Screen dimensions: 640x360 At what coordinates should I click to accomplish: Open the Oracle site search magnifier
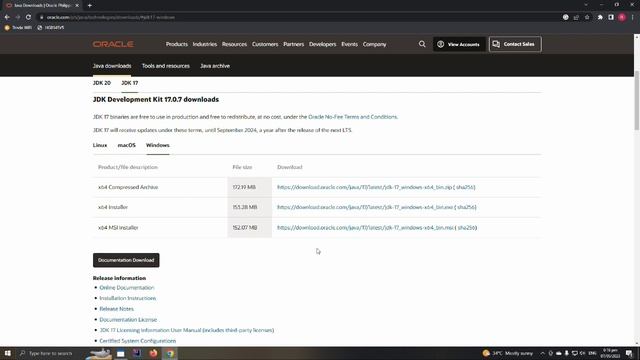(x=422, y=44)
